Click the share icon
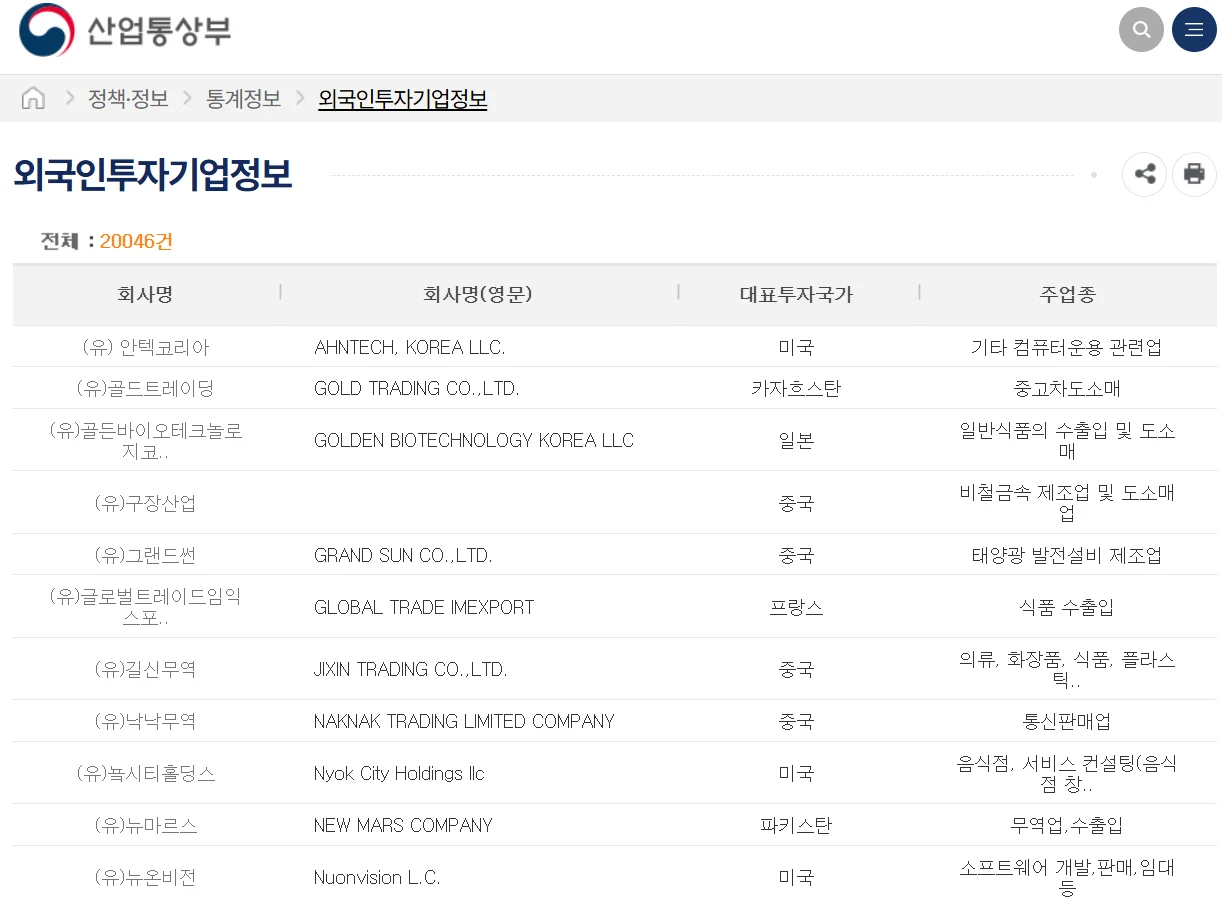This screenshot has height=910, width=1222. click(x=1145, y=174)
